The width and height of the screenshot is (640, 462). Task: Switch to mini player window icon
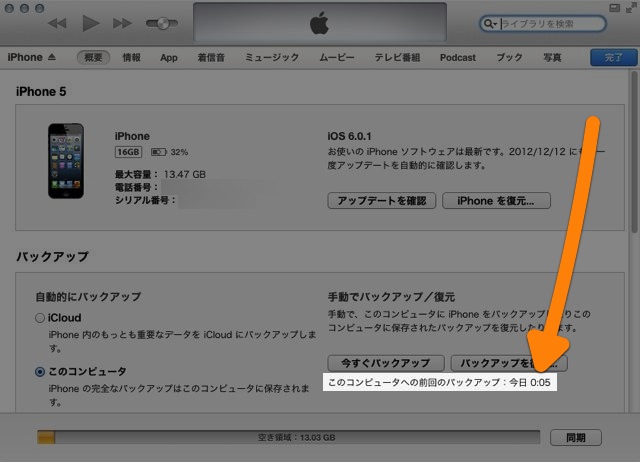(x=614, y=8)
